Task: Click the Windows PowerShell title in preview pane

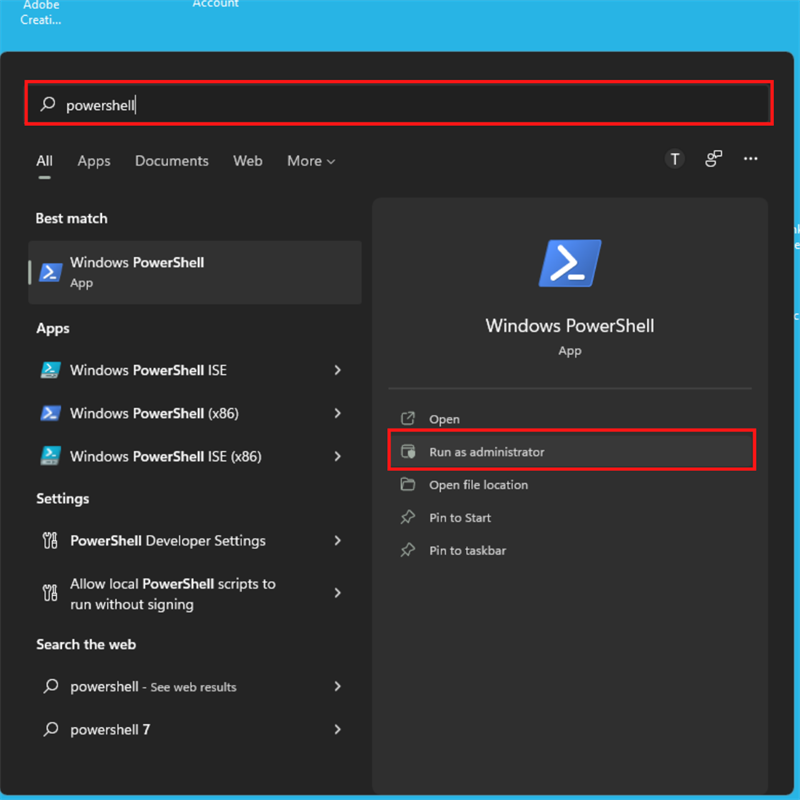Action: click(x=570, y=326)
